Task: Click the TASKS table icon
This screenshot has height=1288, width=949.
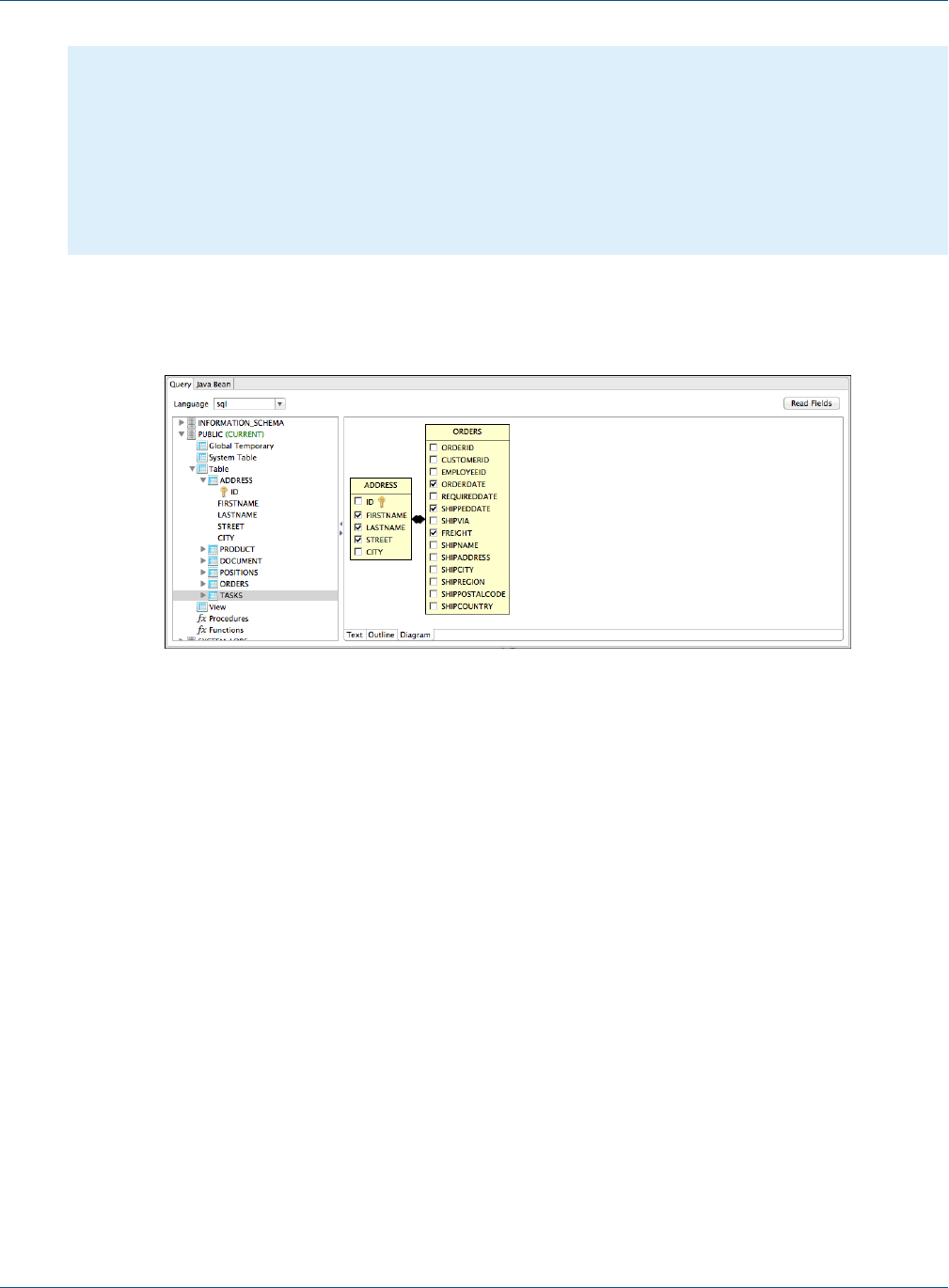Action: tap(214, 595)
